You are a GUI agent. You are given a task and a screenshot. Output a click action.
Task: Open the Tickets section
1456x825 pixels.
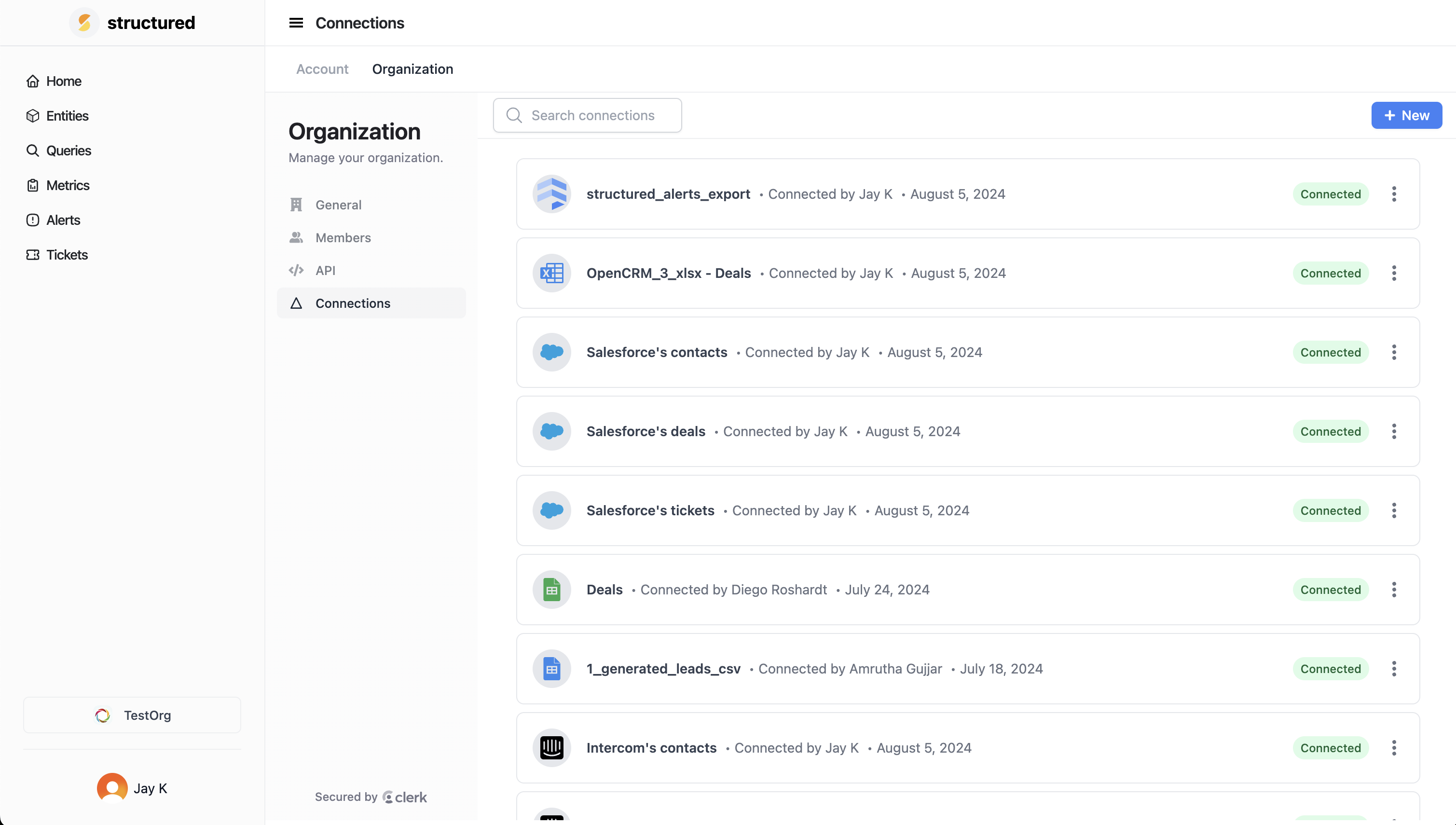tap(67, 254)
